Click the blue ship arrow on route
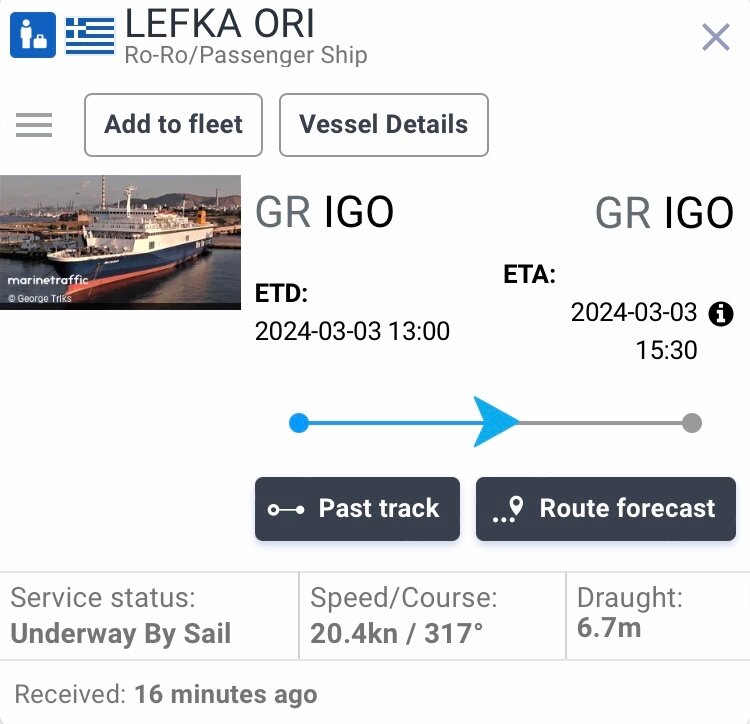750x724 pixels. (496, 421)
